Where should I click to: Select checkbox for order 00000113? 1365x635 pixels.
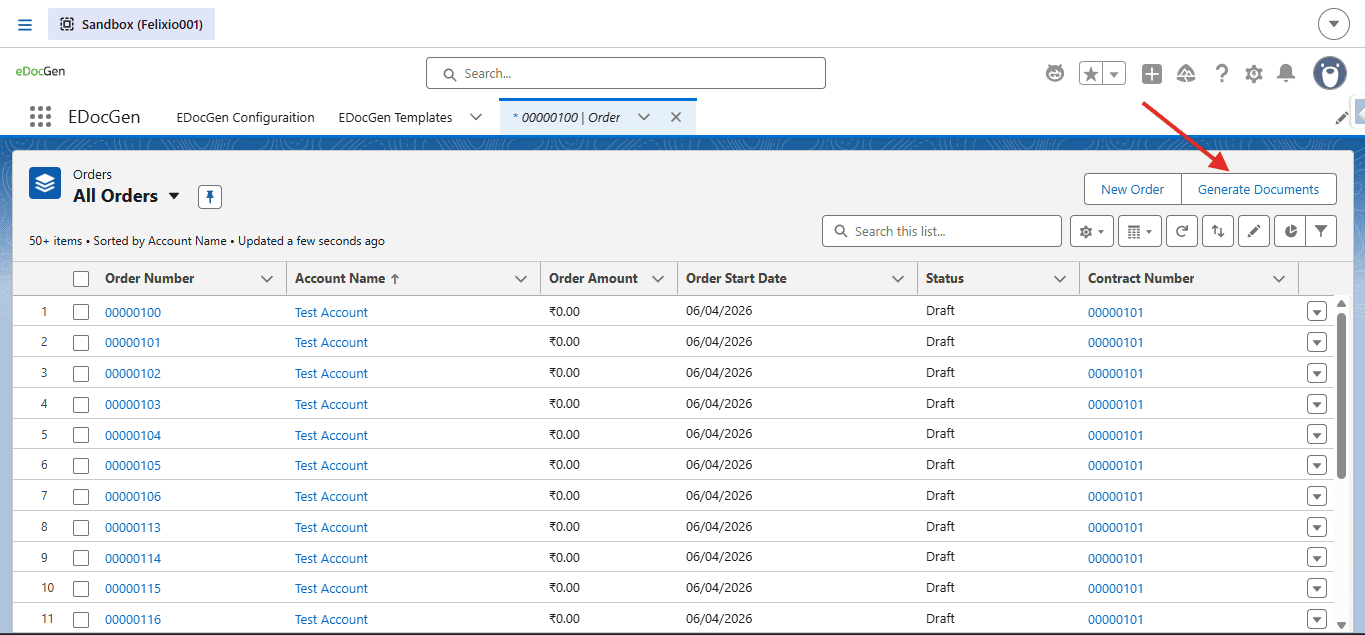[81, 527]
